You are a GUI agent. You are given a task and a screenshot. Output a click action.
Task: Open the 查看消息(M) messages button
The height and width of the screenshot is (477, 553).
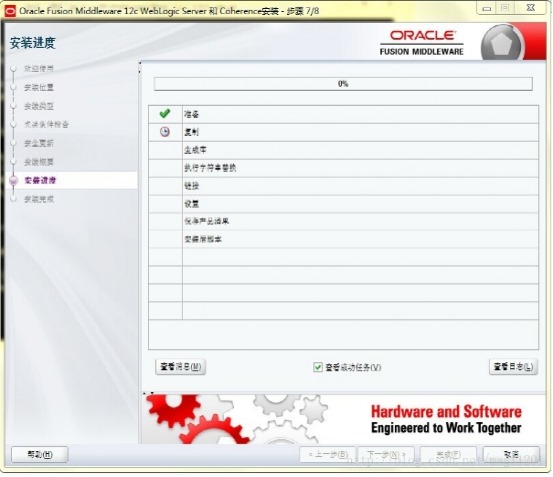(x=180, y=367)
